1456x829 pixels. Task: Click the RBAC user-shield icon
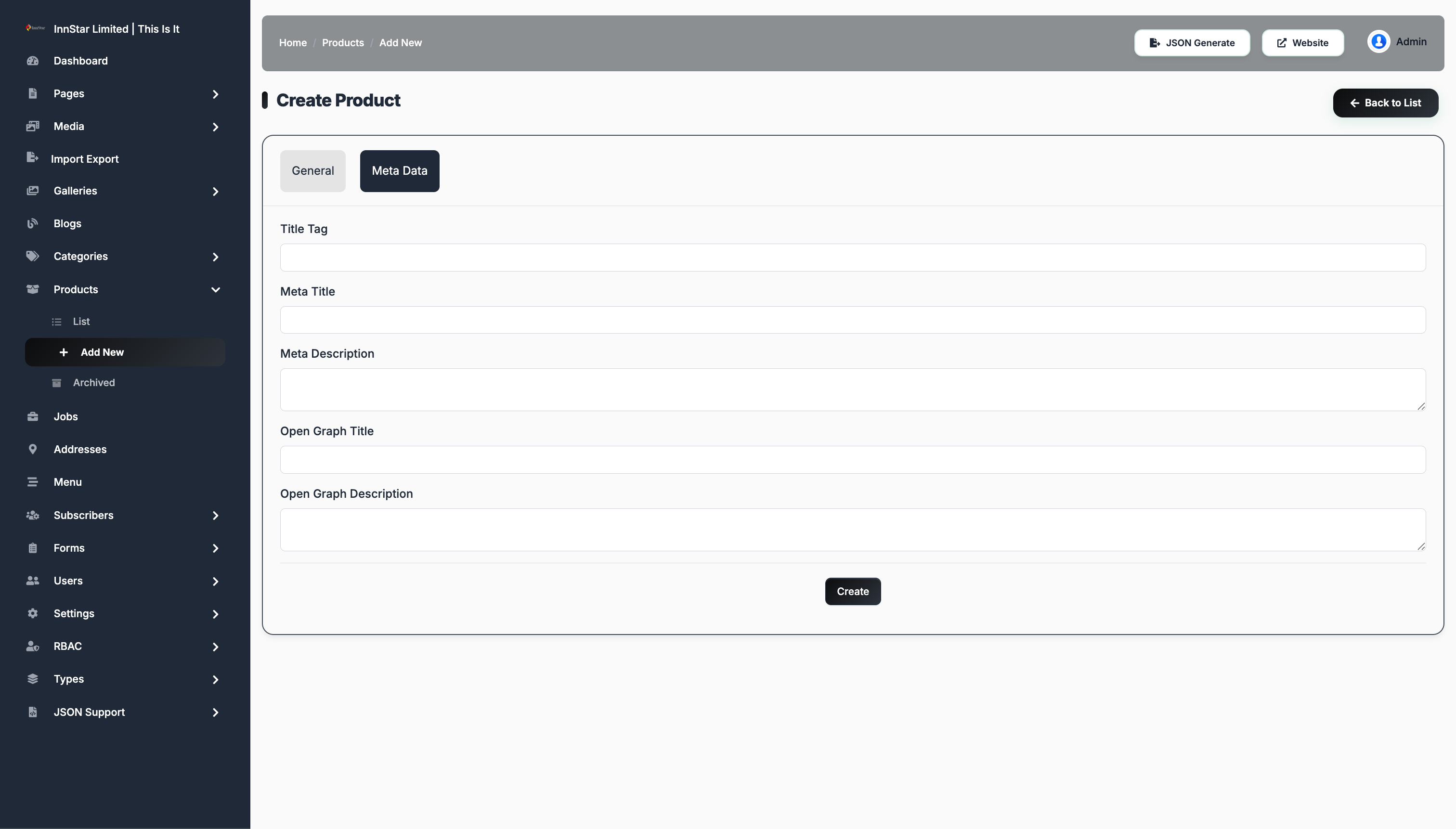[33, 646]
